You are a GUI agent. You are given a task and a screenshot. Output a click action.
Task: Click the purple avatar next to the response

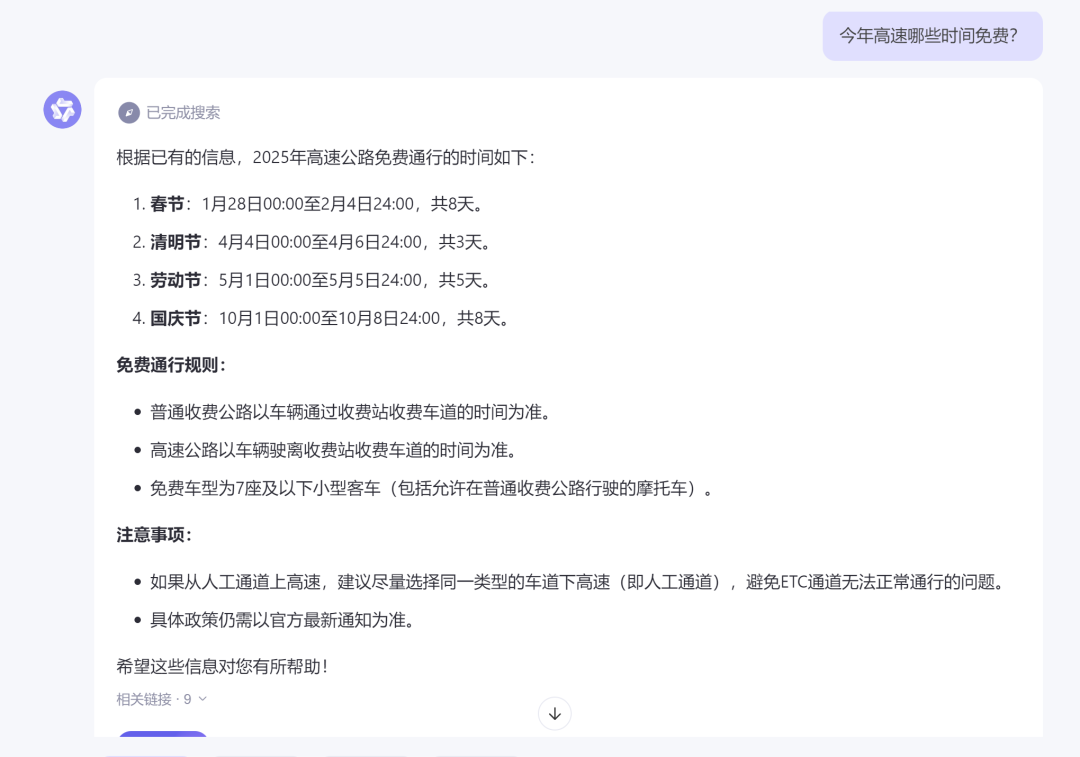coord(62,109)
